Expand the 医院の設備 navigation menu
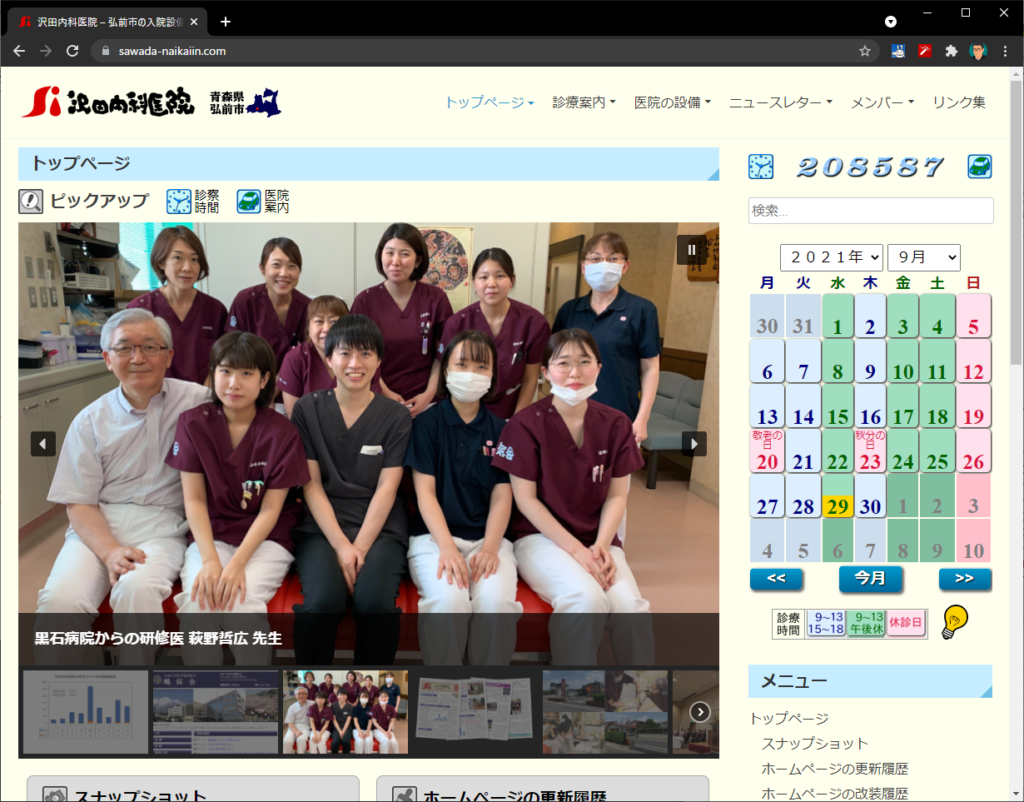The width and height of the screenshot is (1024, 802). (x=673, y=103)
